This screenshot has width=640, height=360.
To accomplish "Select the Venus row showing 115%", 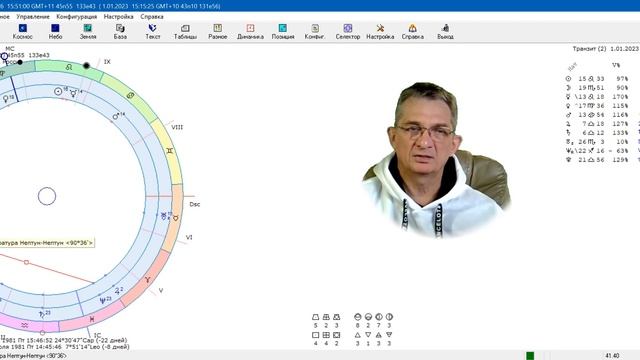I will (597, 106).
